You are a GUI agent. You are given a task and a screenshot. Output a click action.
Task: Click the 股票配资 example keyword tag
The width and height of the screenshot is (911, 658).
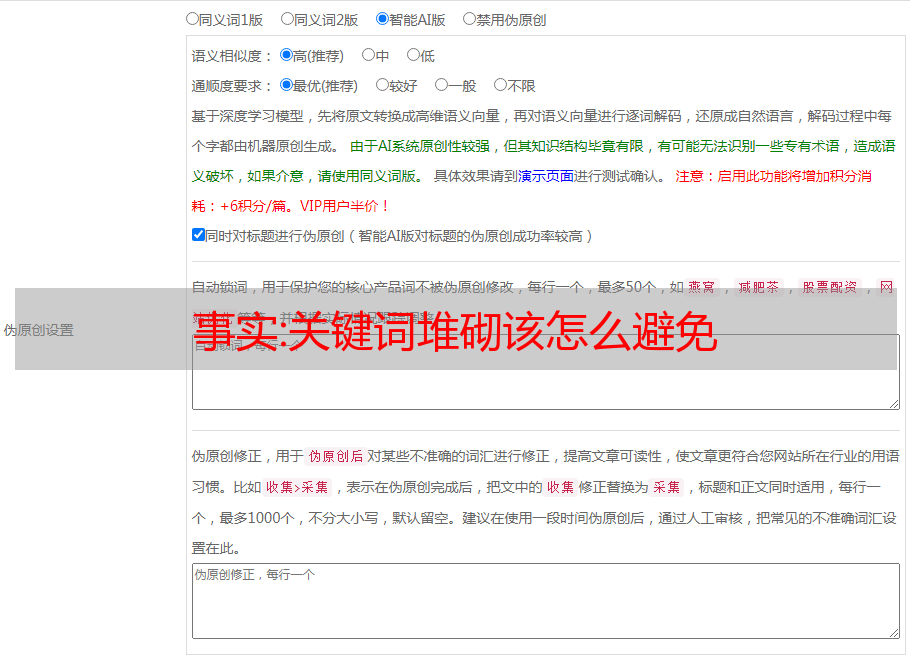(830, 287)
